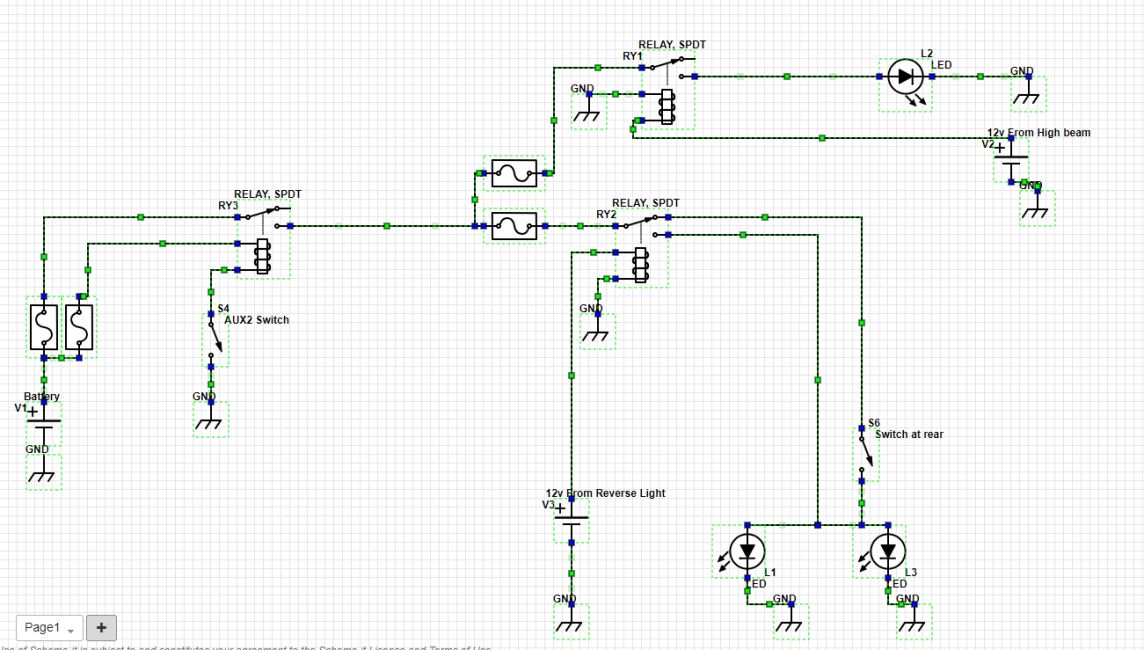Click the RY2 relay coil symbol
This screenshot has height=650, width=1144.
pos(641,265)
